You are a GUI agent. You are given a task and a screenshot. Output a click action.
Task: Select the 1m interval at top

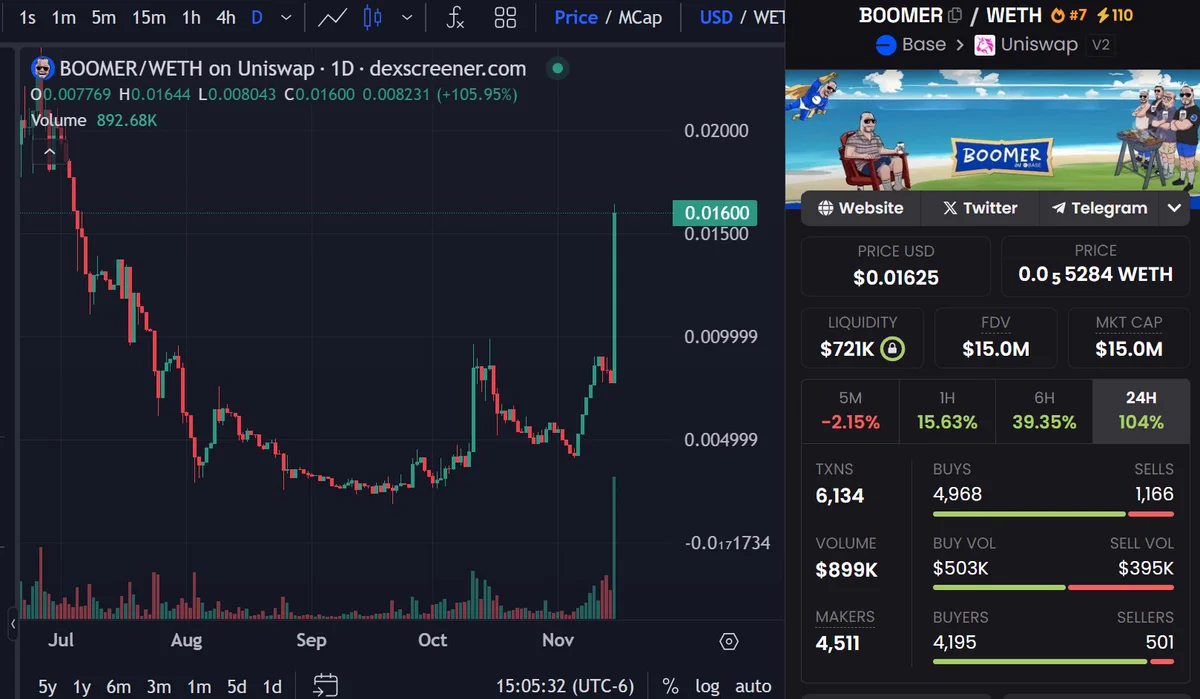pyautogui.click(x=64, y=17)
